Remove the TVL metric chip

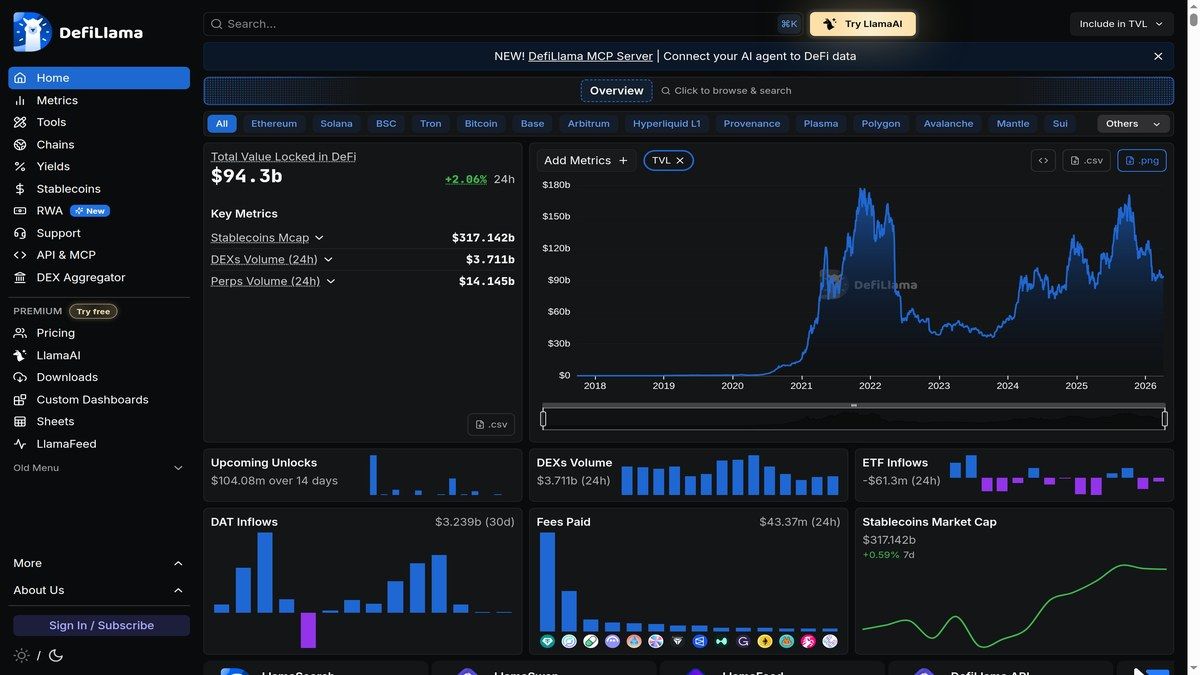point(679,159)
